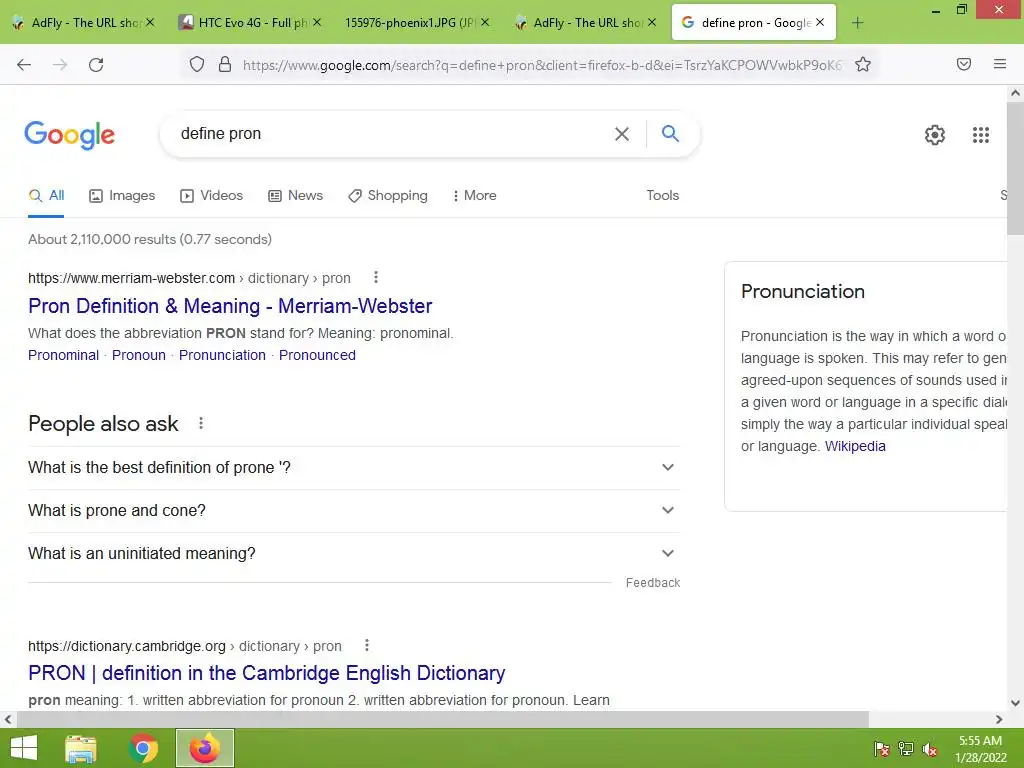
Task: Open network status tray icon
Action: [906, 749]
